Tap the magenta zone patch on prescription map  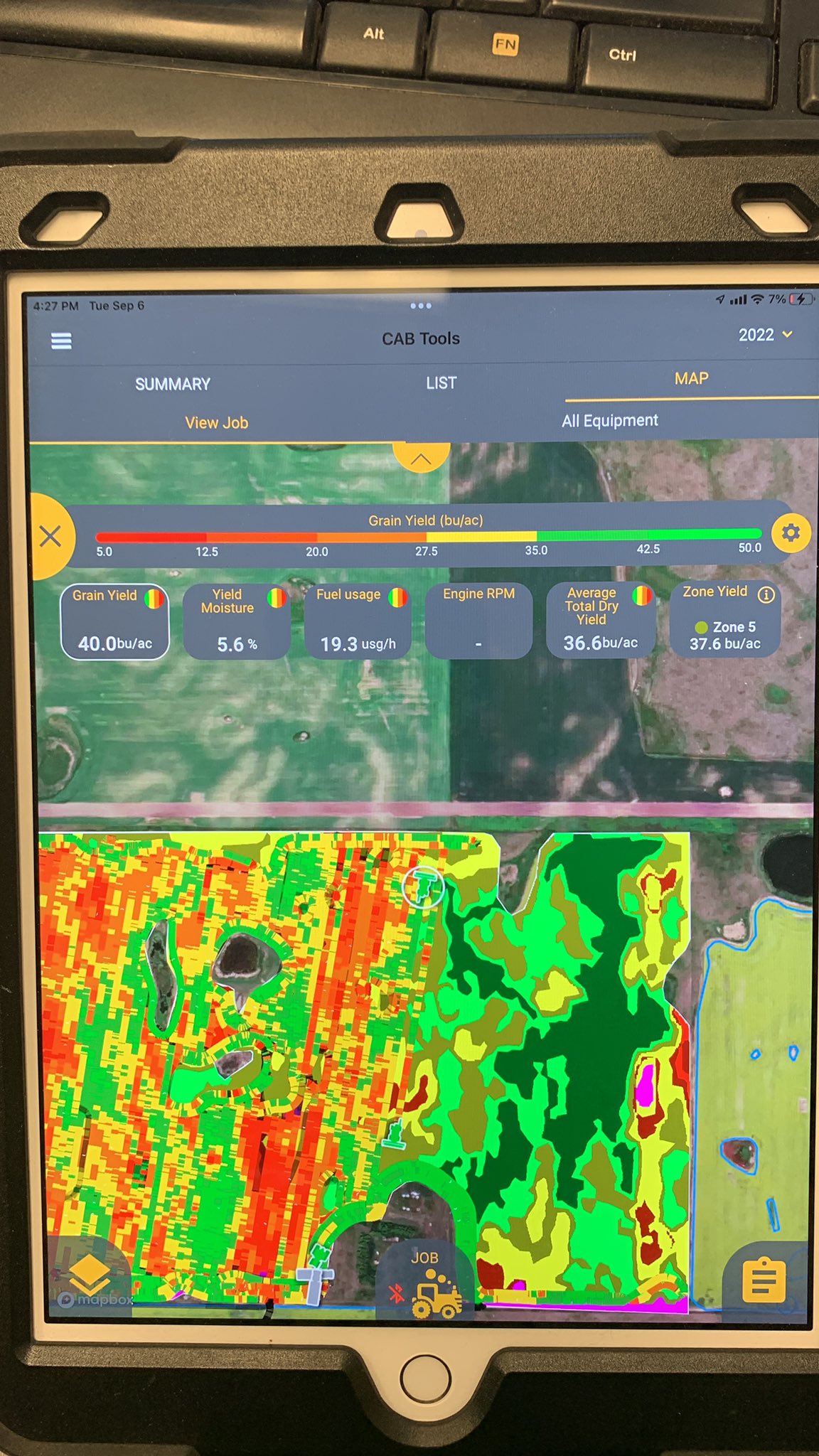[644, 1086]
